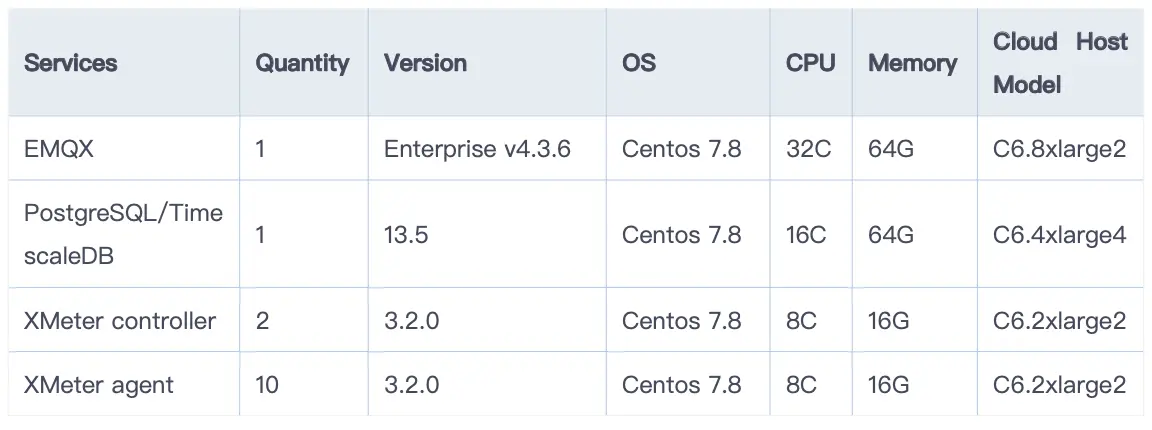Click the Version column header
Screen dimensions: 1152x430
(x=425, y=63)
